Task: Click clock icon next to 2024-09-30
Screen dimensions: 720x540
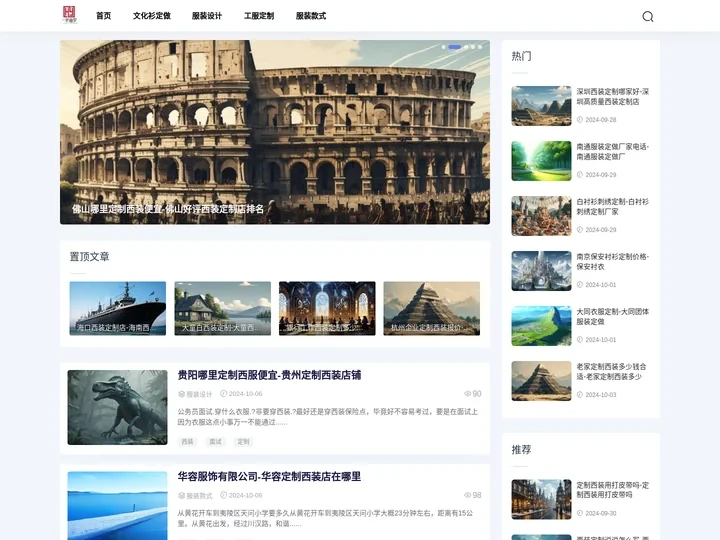Action: [x=580, y=513]
